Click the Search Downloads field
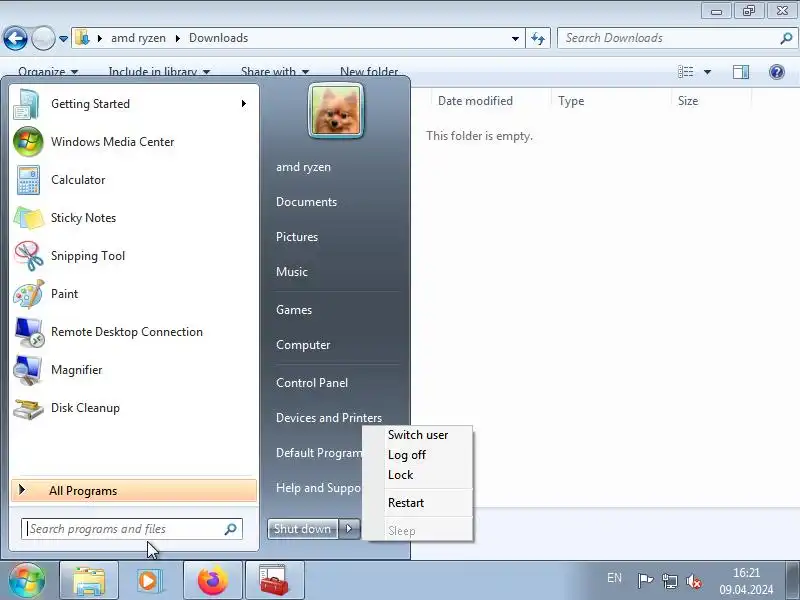This screenshot has height=600, width=800. 677,38
